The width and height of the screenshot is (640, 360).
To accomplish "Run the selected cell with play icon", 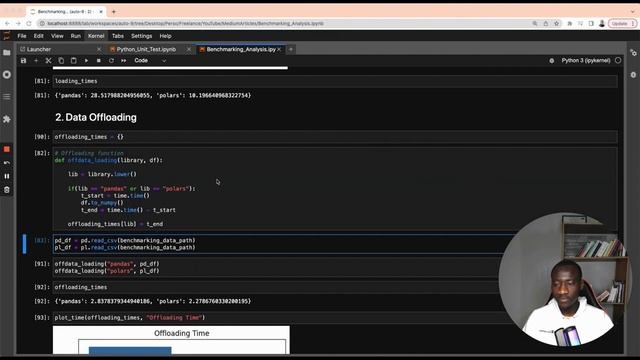I will click(86, 60).
